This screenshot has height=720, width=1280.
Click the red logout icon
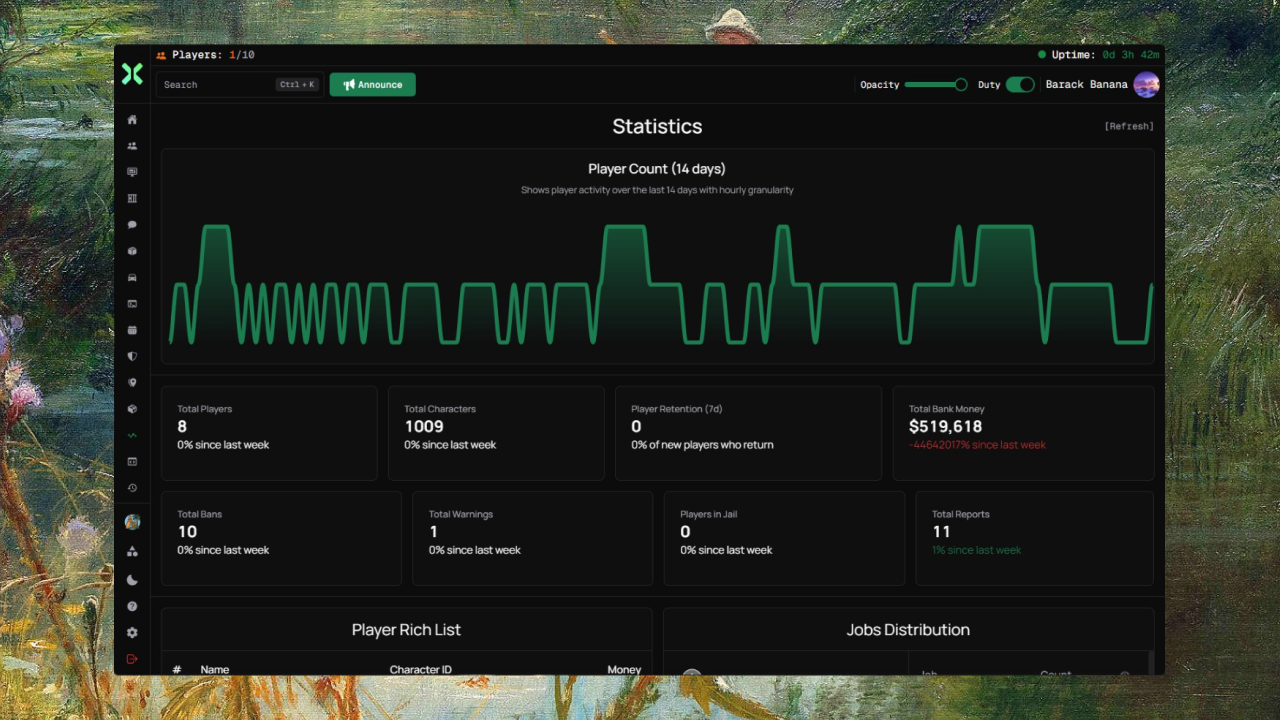coord(132,659)
